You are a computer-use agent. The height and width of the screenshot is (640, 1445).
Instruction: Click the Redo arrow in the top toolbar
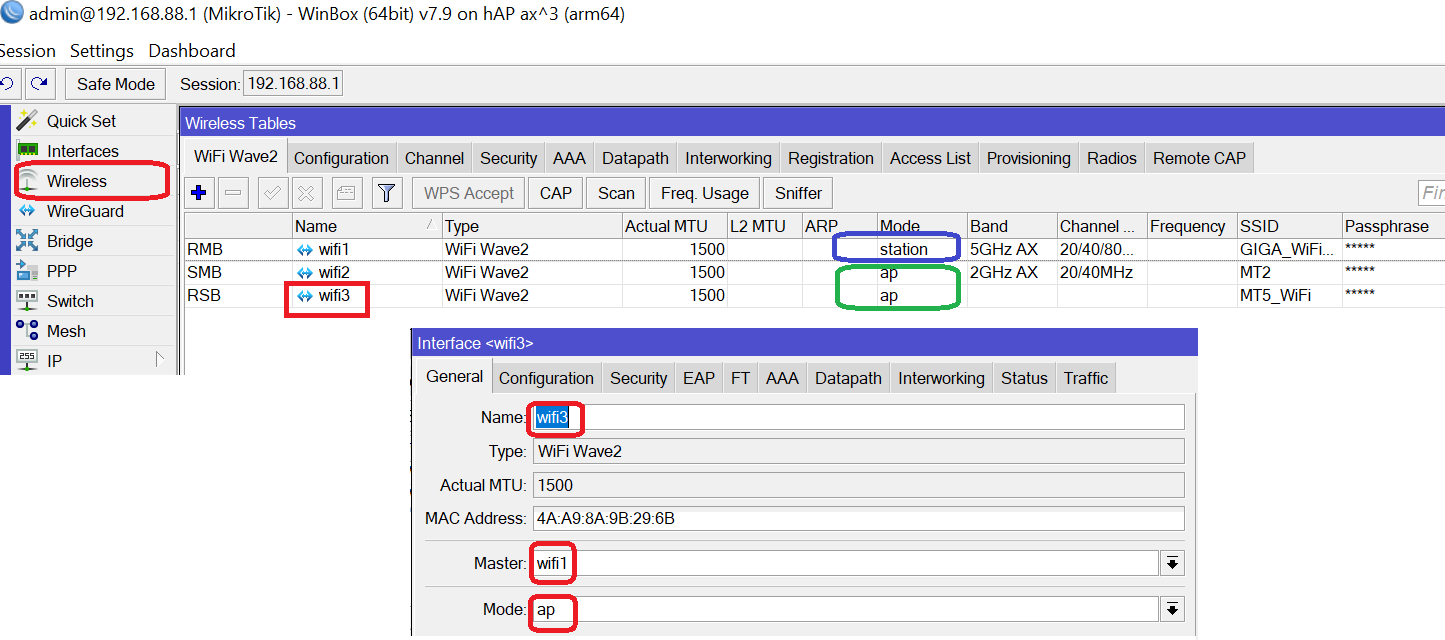click(40, 84)
